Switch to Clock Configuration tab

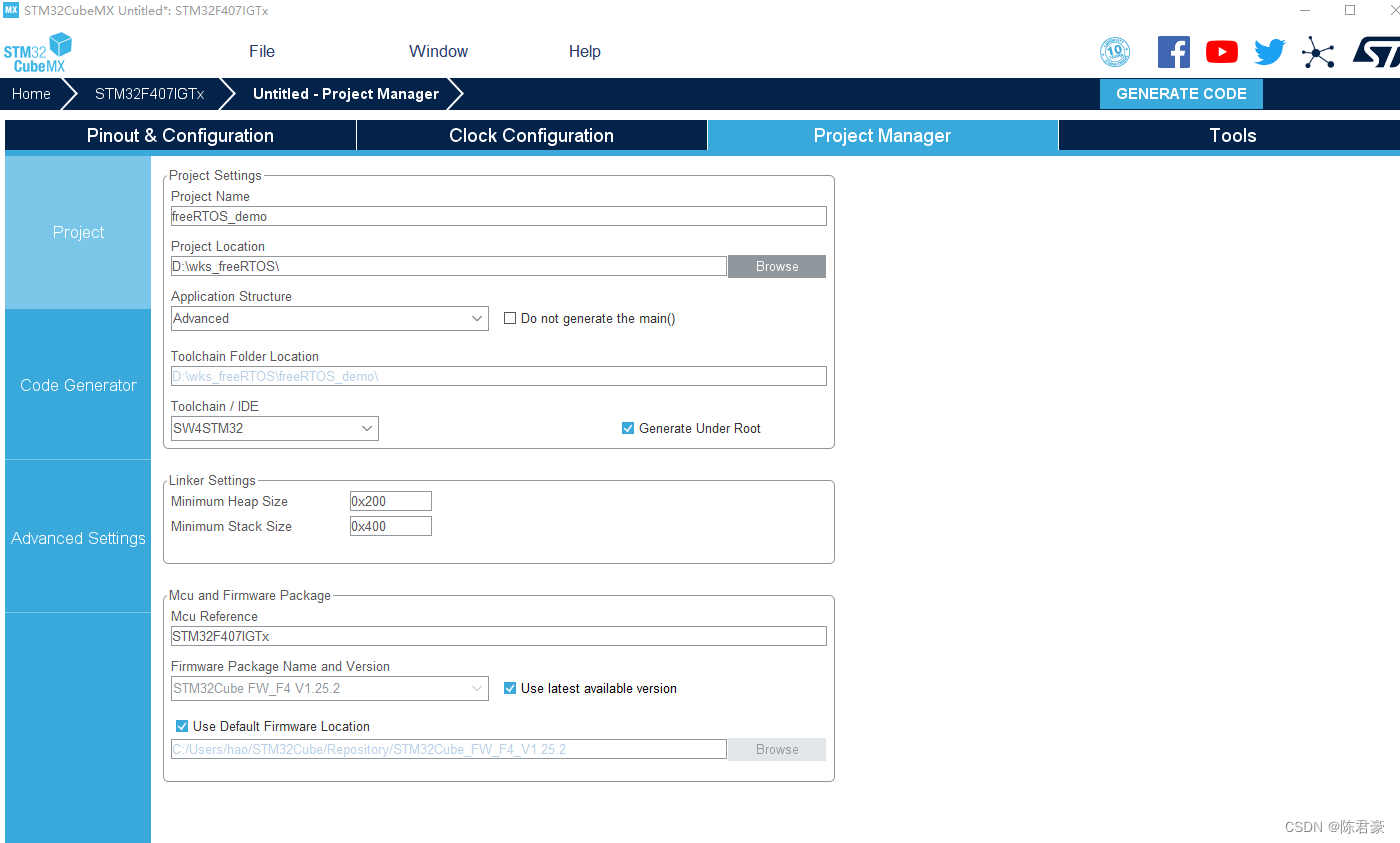coord(532,136)
